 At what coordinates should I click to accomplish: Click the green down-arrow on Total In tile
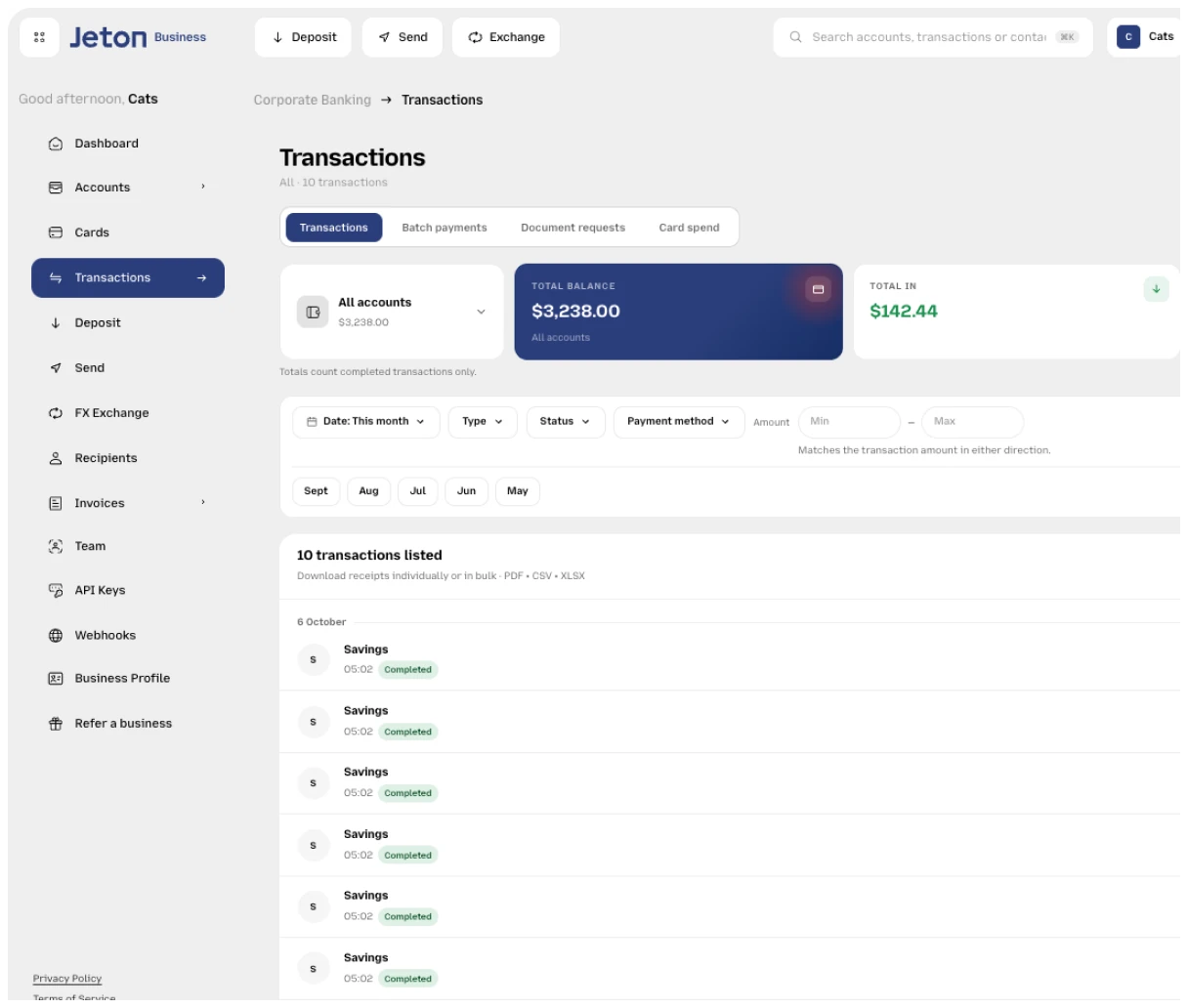point(1156,289)
